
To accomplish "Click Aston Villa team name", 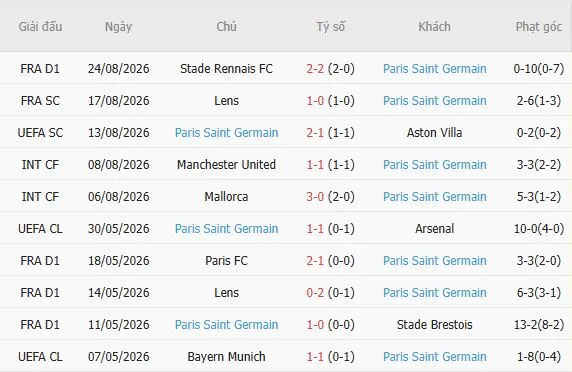I will click(x=434, y=133).
